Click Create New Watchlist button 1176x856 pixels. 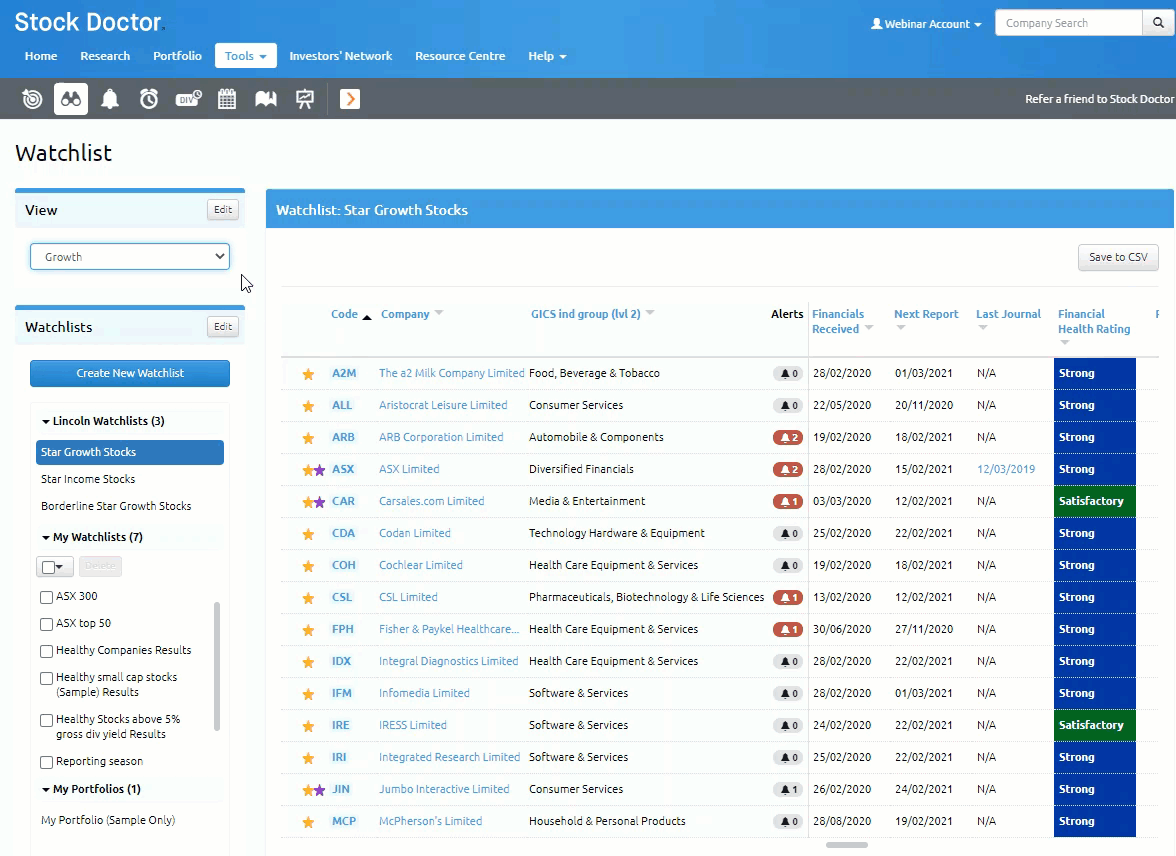click(130, 374)
